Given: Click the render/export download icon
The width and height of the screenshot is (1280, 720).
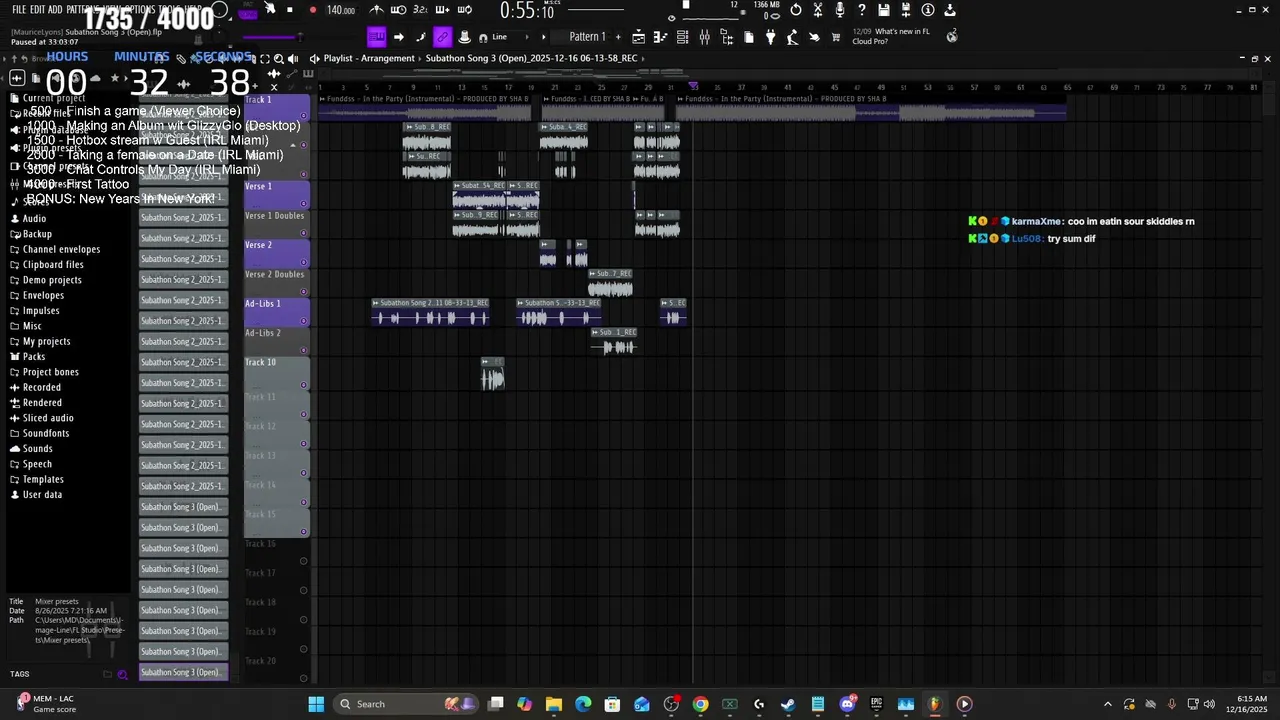Looking at the screenshot, I should [x=950, y=10].
